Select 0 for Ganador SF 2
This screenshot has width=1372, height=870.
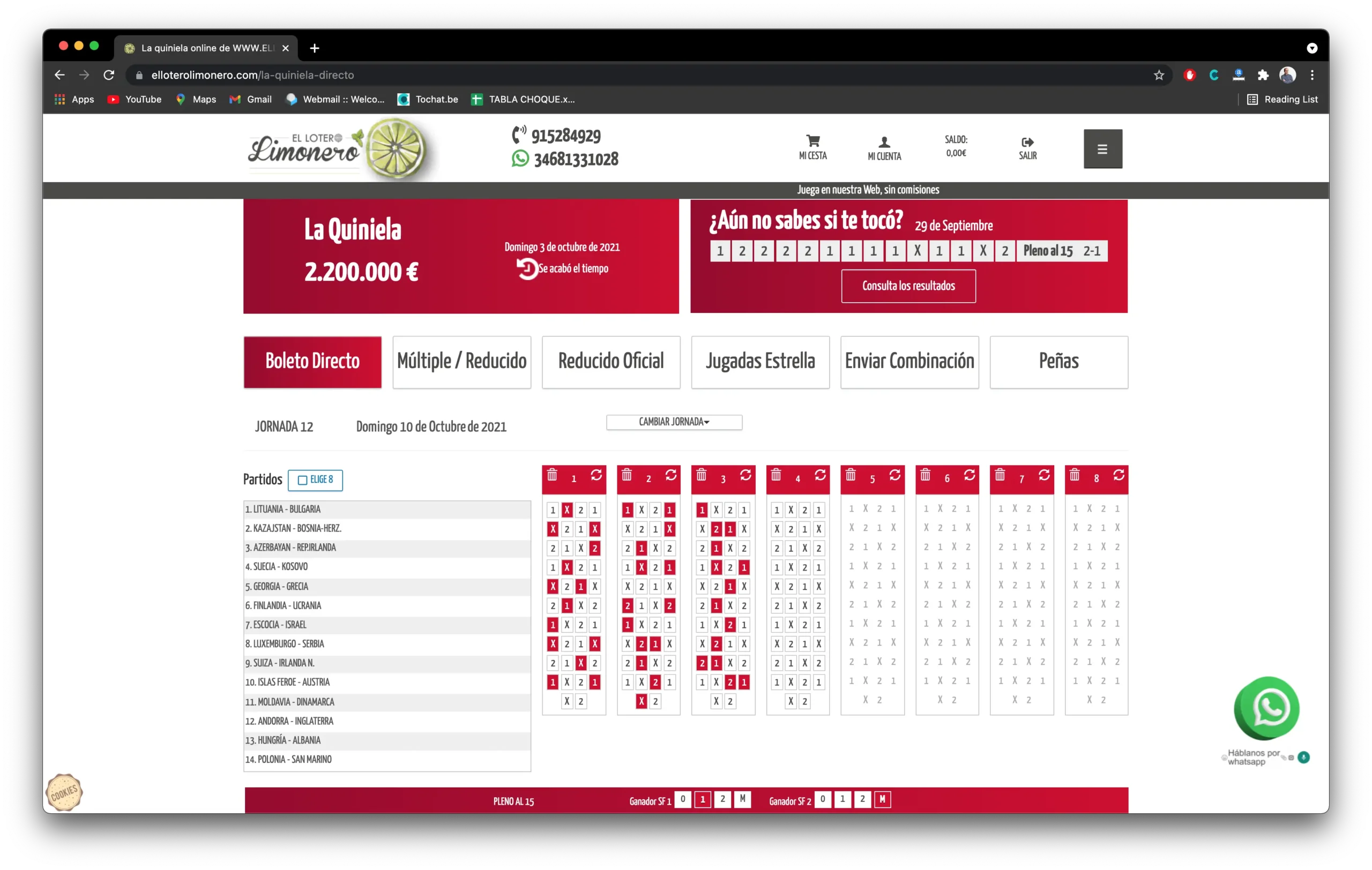point(822,799)
